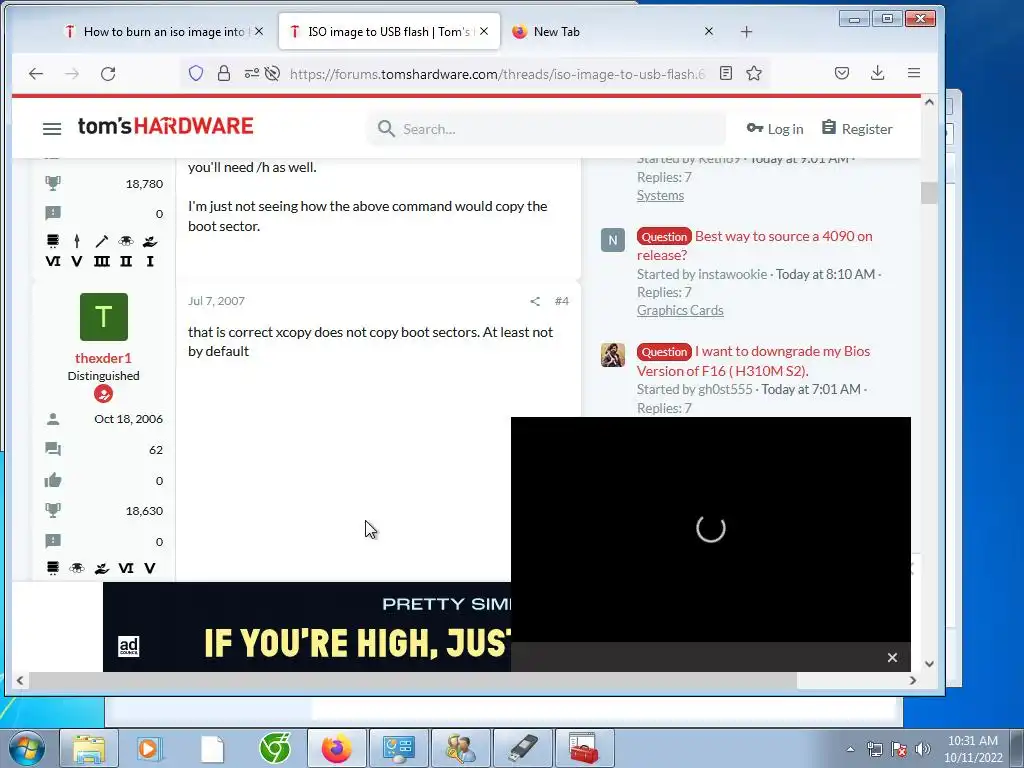Viewport: 1024px width, 768px height.
Task: Click the site padlock security icon
Action: click(224, 74)
